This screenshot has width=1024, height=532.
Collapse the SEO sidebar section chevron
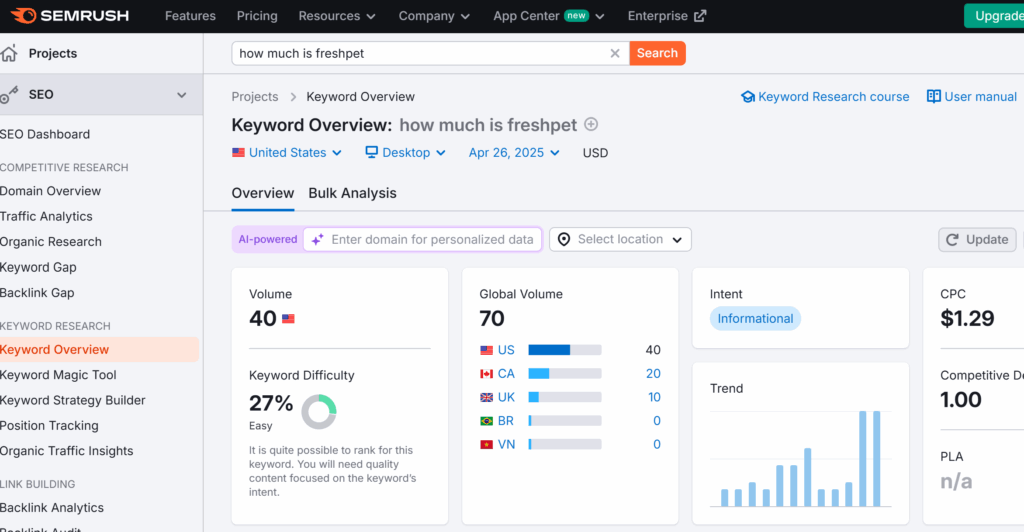182,95
